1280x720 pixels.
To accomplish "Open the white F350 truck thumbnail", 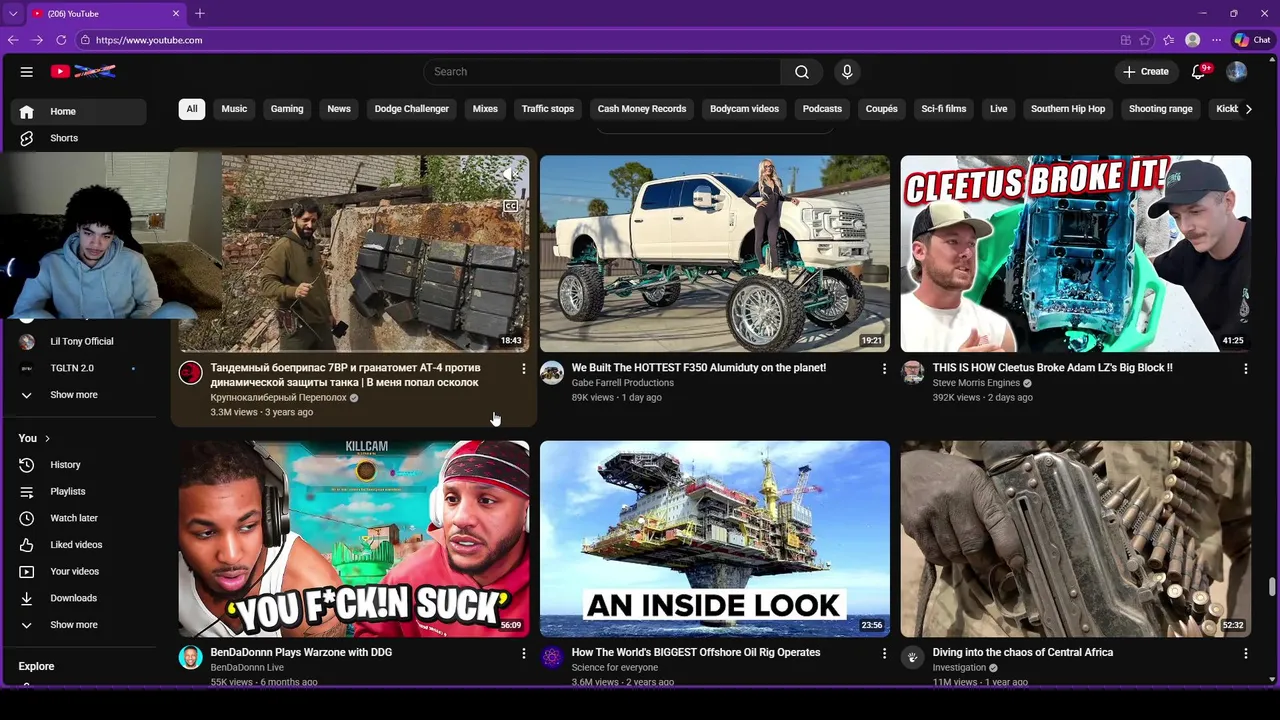I will coord(715,253).
